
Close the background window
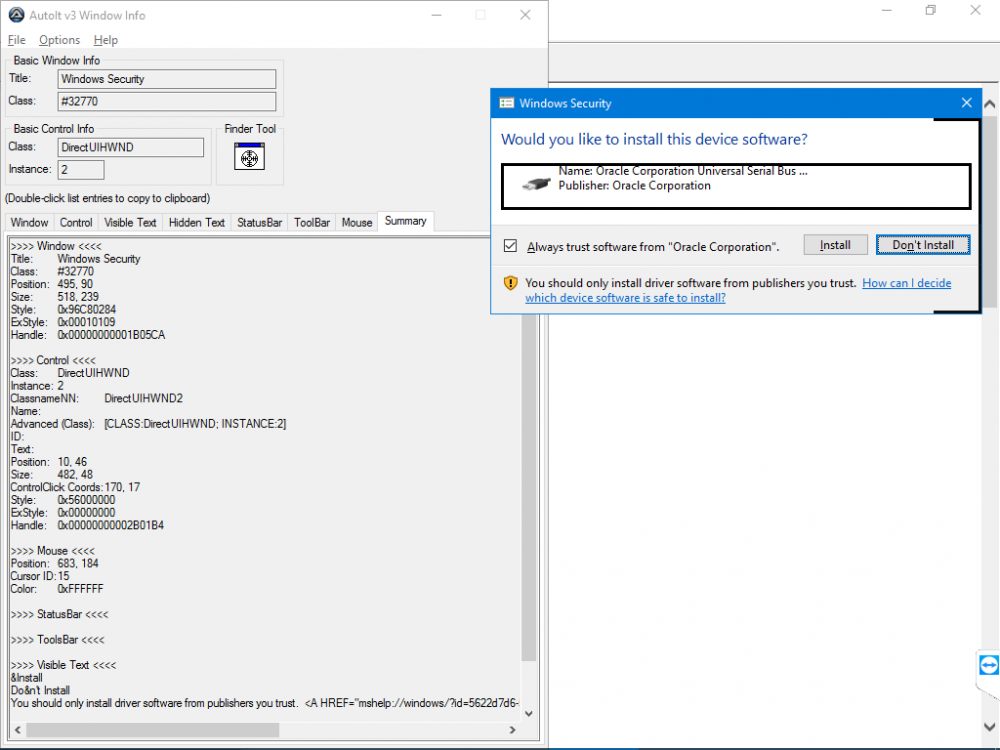point(976,10)
